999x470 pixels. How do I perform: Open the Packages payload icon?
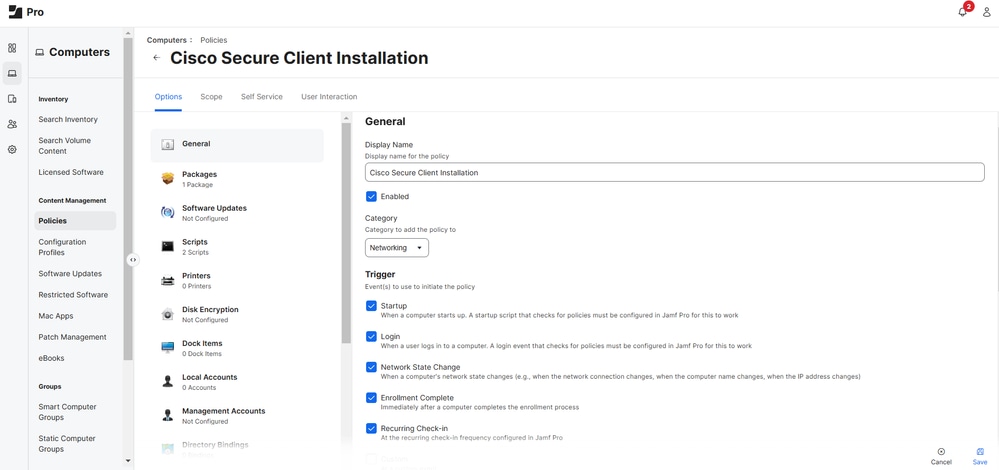click(x=167, y=179)
